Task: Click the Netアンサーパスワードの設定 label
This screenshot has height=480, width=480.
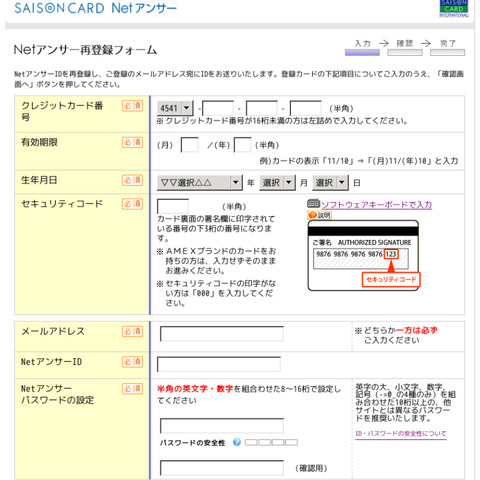Action: click(x=57, y=394)
